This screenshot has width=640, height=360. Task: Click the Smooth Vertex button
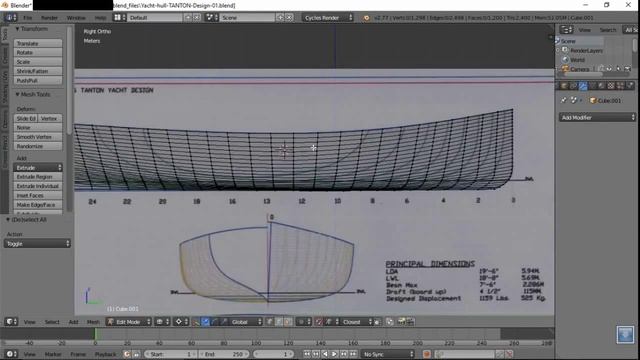point(38,137)
